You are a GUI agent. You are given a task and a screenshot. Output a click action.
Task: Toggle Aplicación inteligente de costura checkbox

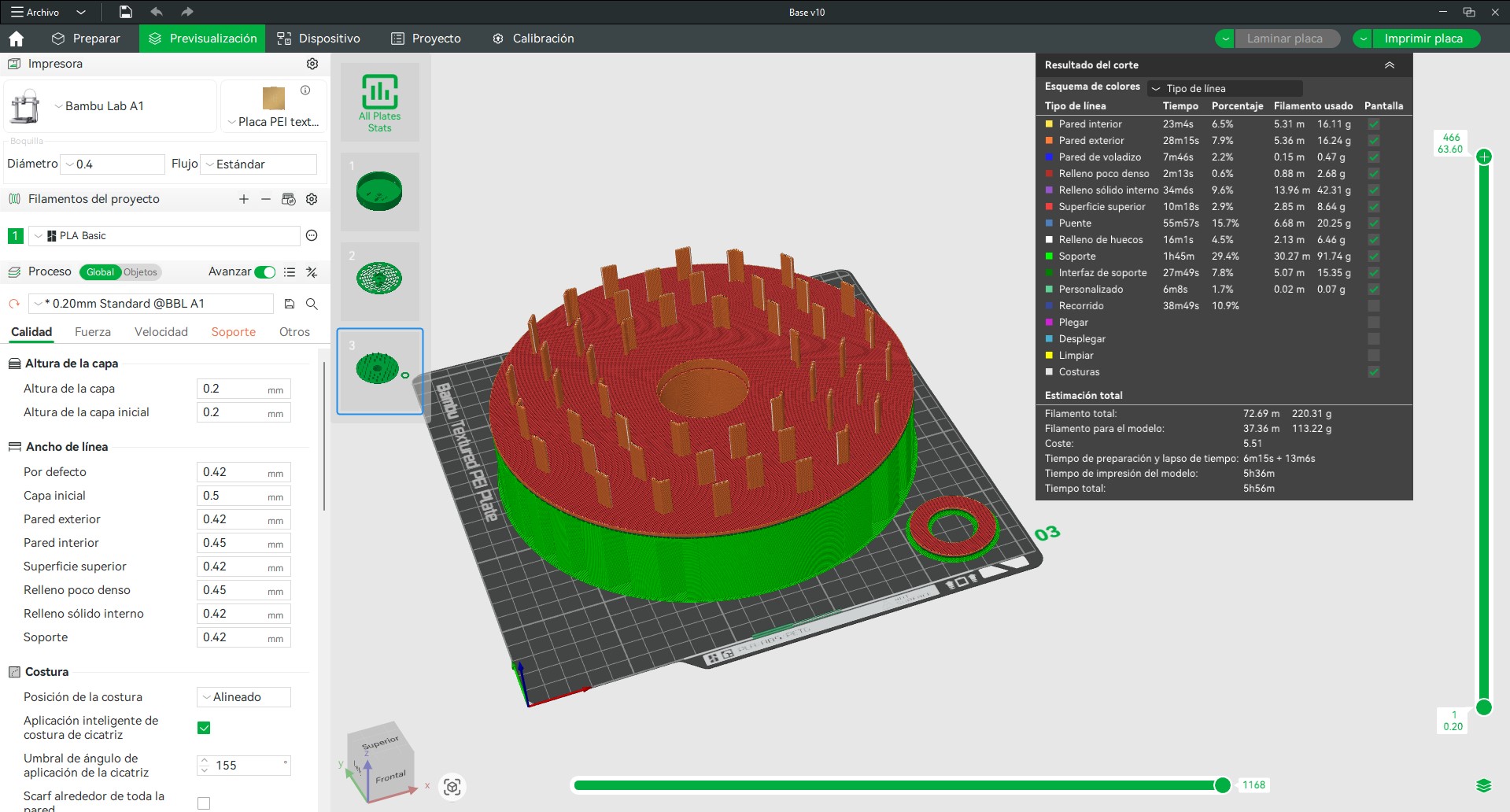coord(204,728)
